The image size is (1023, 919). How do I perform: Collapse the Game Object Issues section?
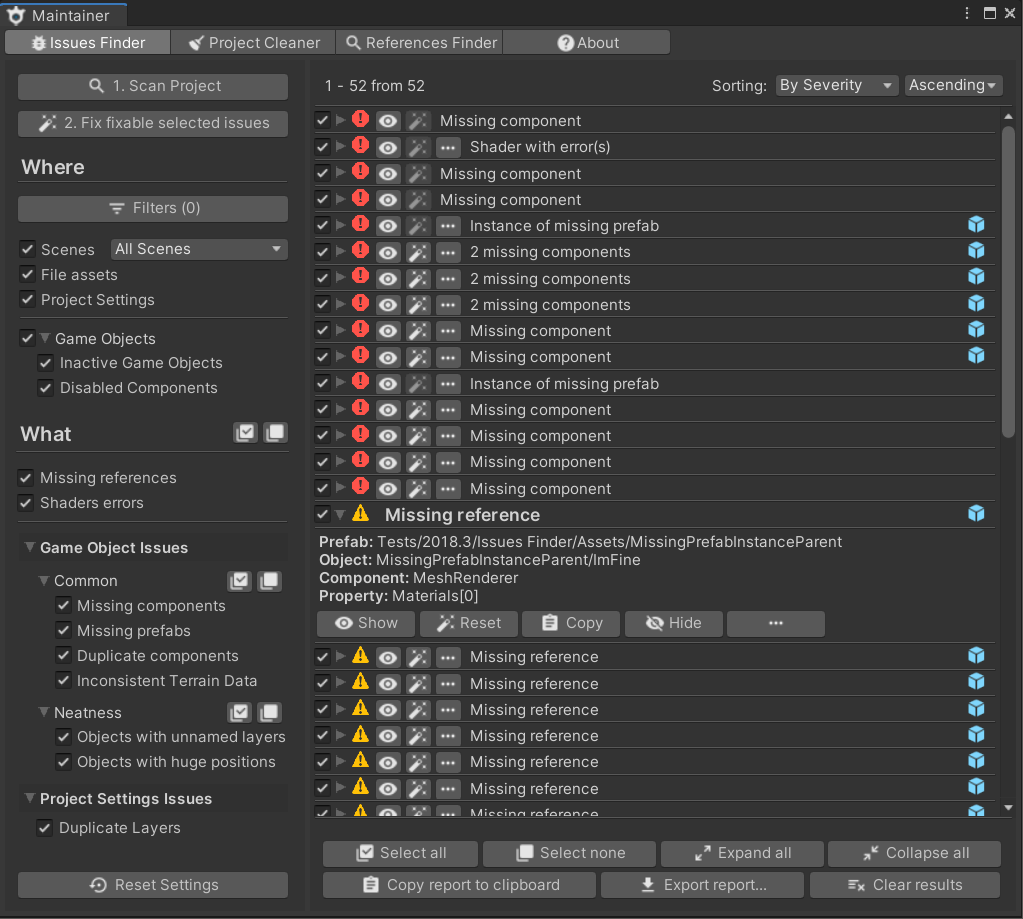pos(29,547)
